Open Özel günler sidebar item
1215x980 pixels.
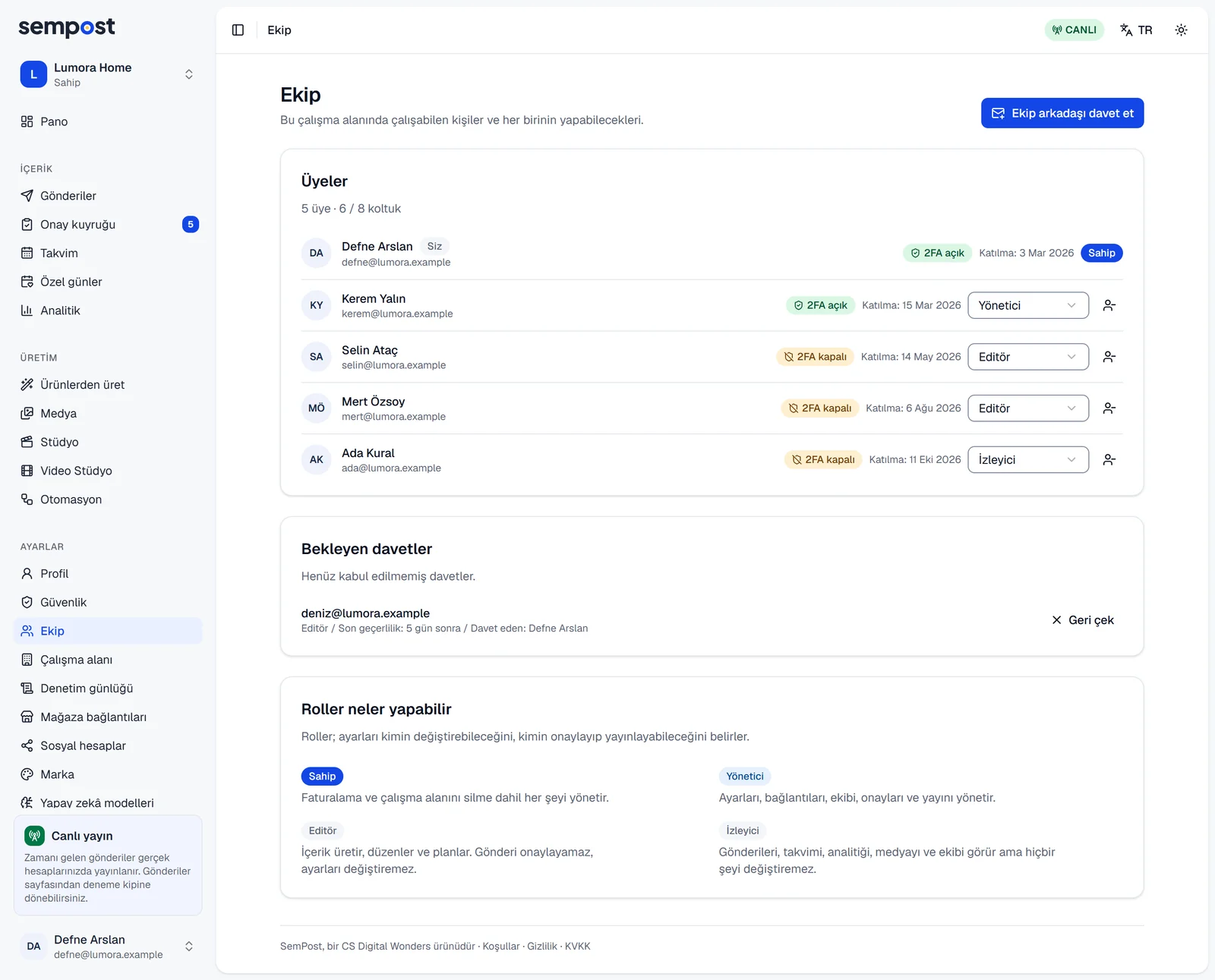click(x=108, y=282)
